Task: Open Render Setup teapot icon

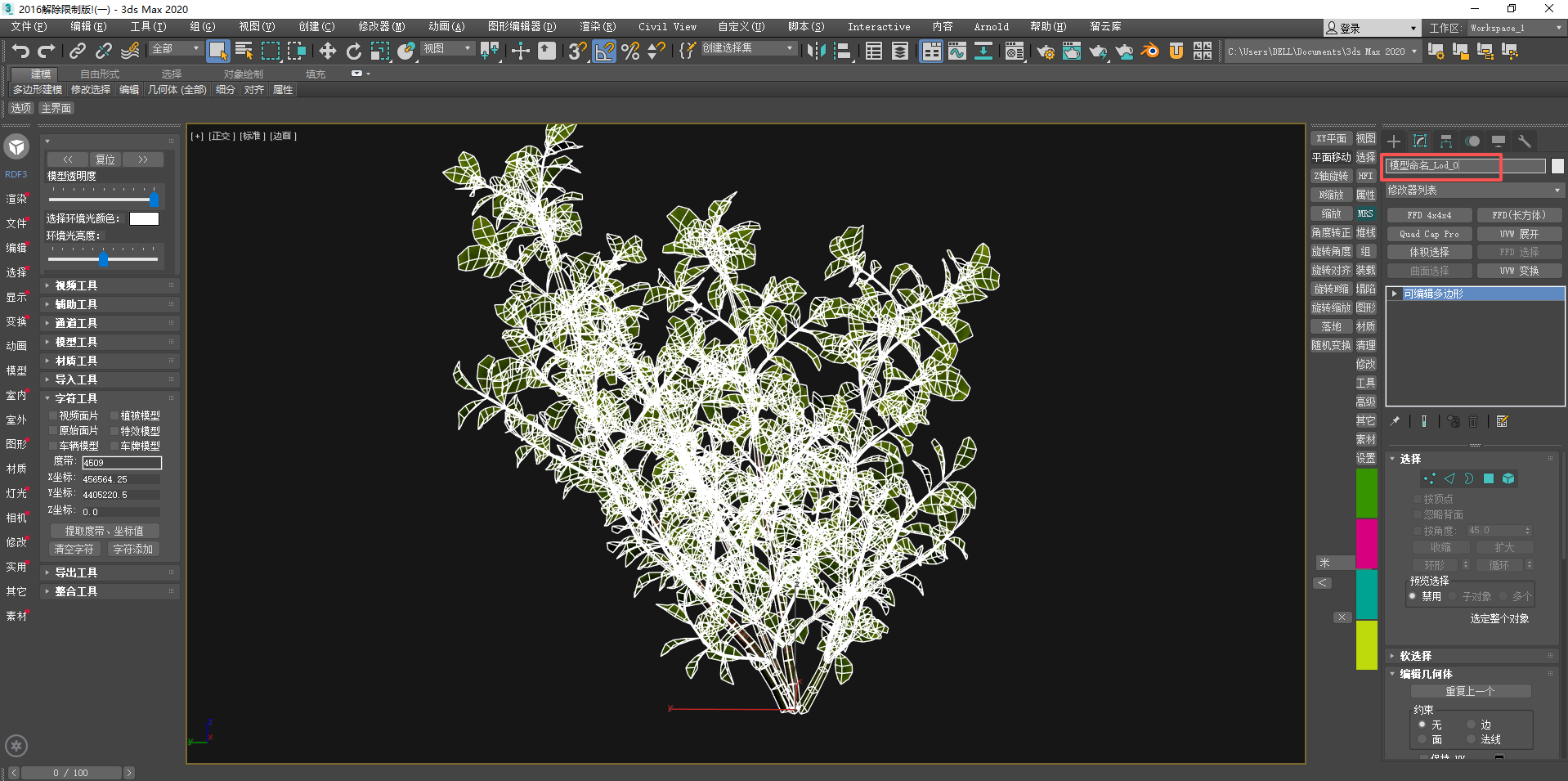Action: pos(1045,52)
